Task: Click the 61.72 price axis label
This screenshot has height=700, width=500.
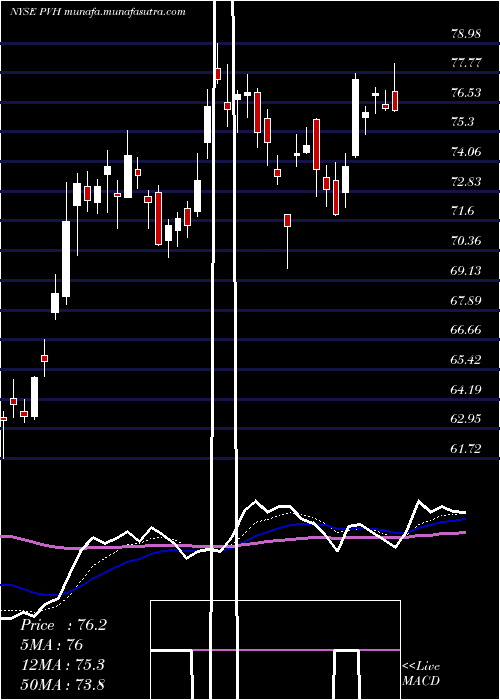Action: [466, 449]
